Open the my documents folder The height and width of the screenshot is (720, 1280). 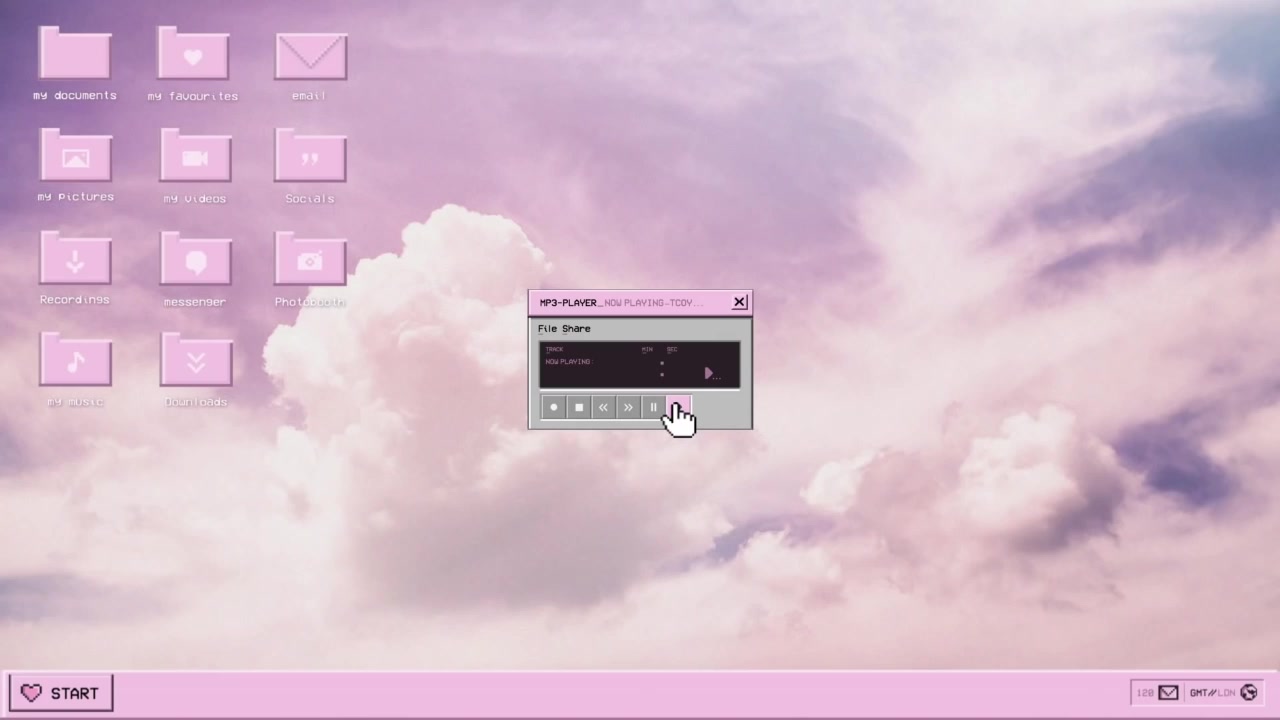(x=75, y=54)
